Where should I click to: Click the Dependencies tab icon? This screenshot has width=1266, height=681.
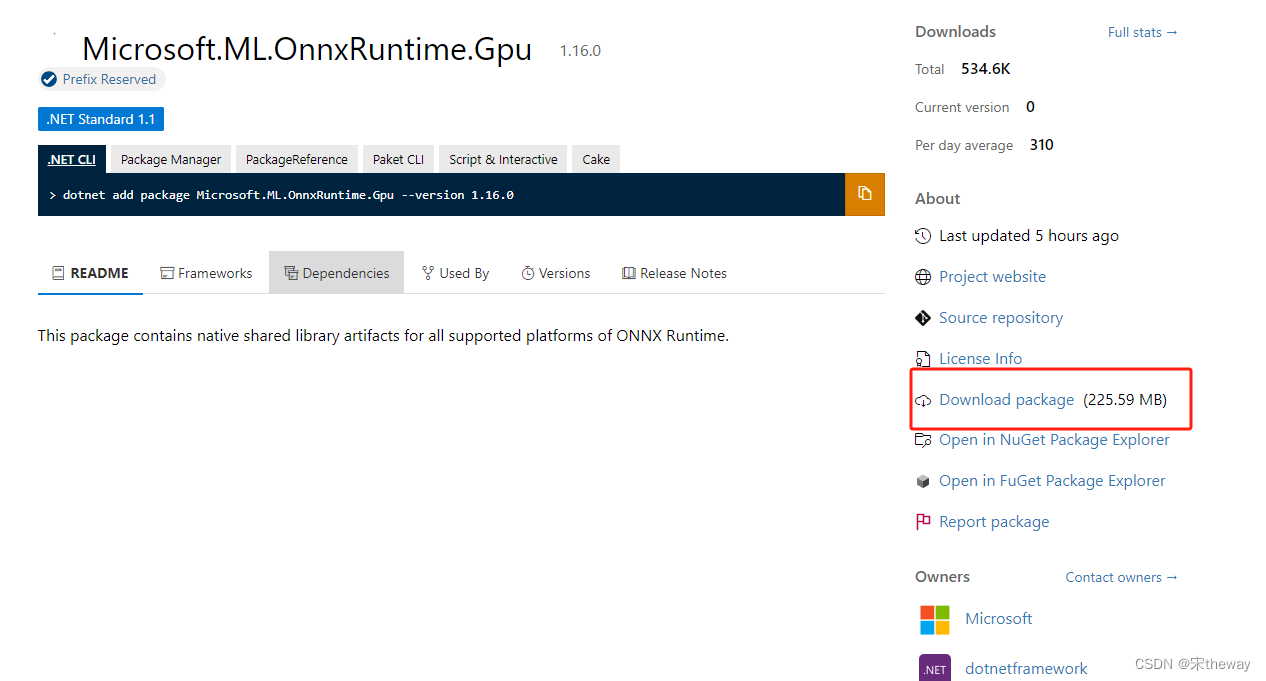291,273
